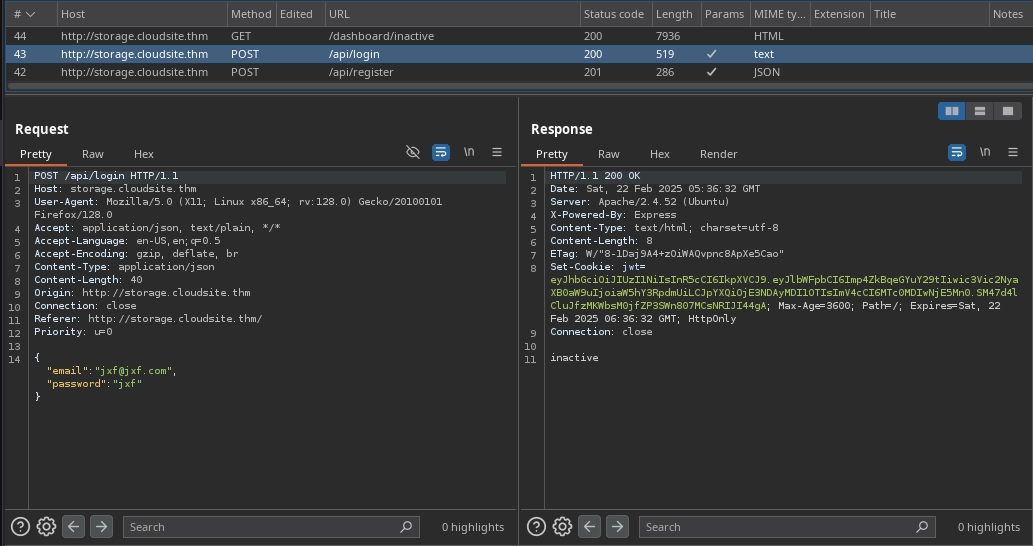Go to next match in Response search
Viewport: 1033px width, 546px height.
617,526
